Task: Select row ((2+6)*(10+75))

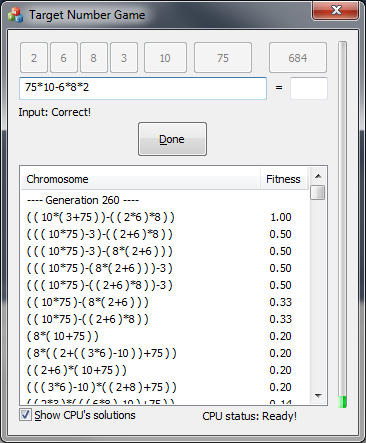Action: pos(165,370)
